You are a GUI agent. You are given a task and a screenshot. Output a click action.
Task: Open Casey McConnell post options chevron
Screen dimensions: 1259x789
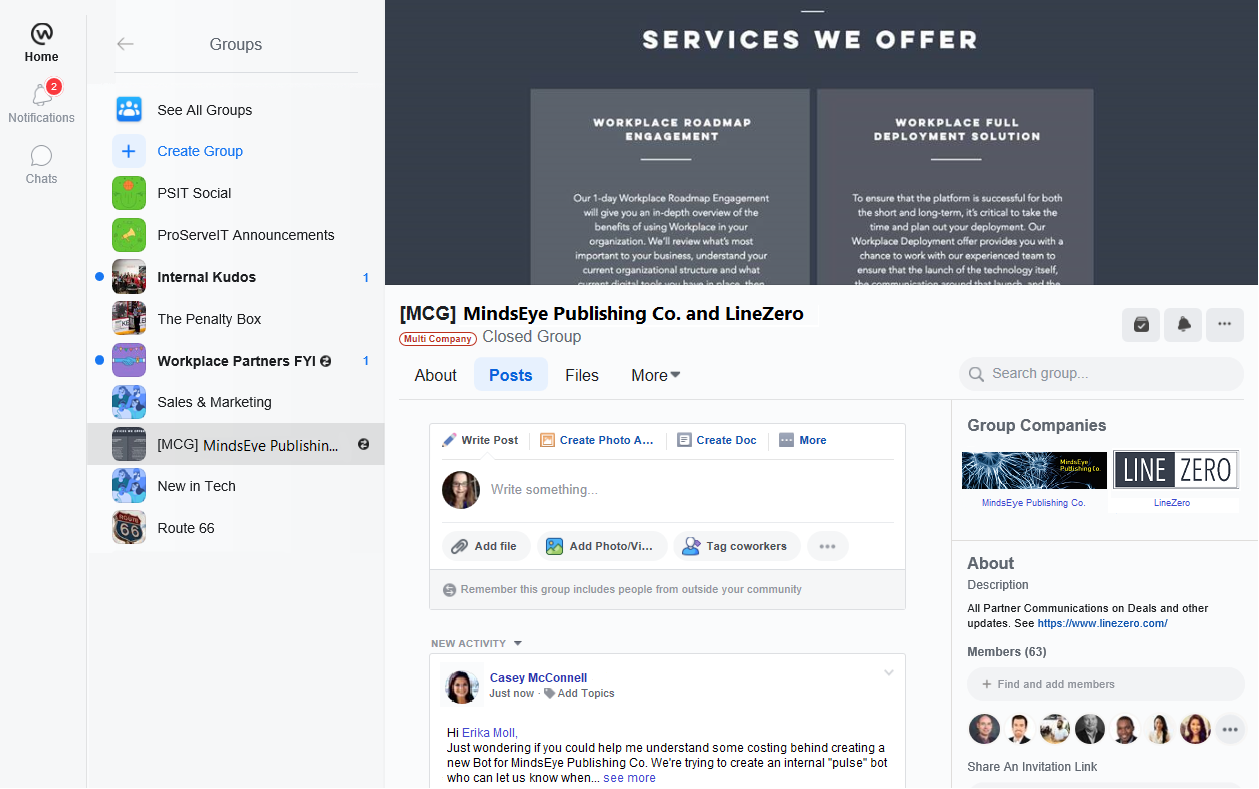[x=888, y=673]
